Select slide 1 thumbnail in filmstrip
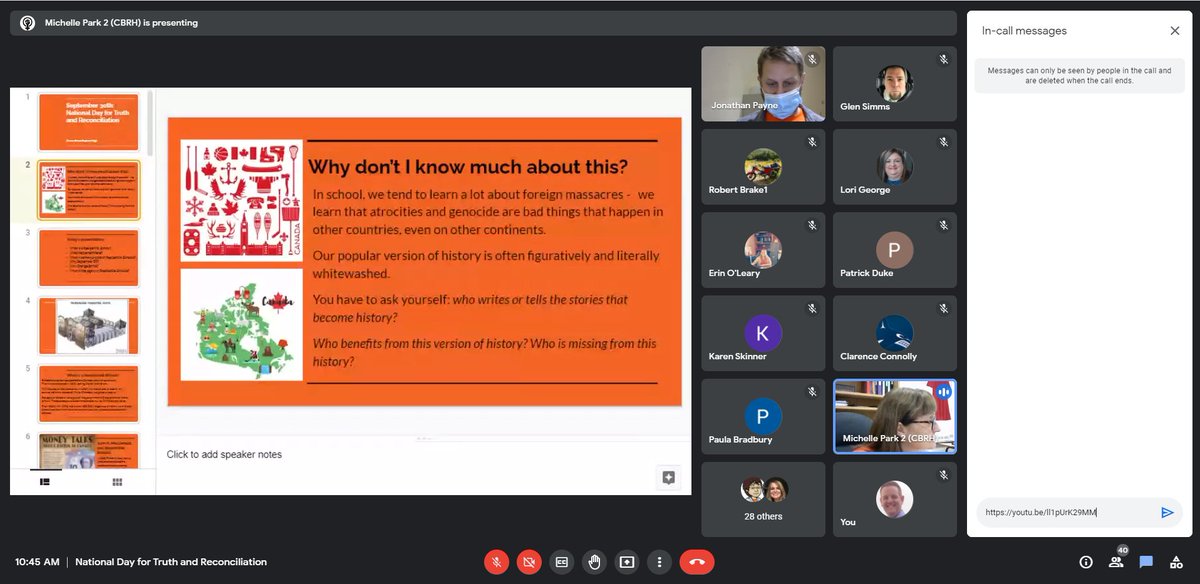This screenshot has height=584, width=1200. [x=89, y=122]
